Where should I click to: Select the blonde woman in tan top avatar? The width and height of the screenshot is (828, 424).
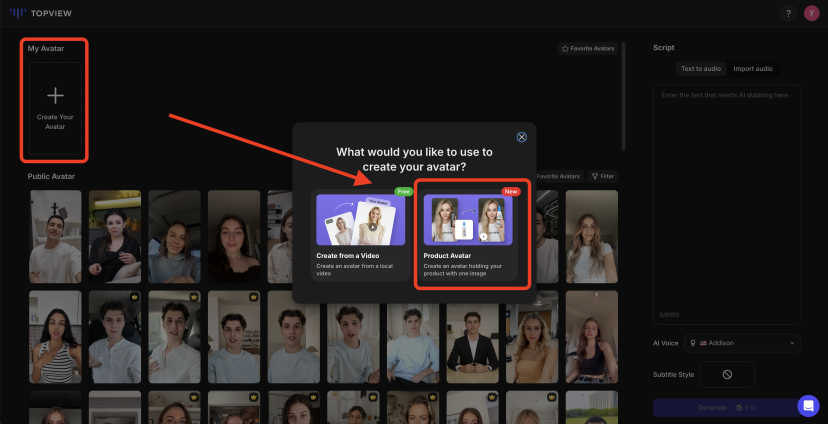pyautogui.click(x=532, y=337)
